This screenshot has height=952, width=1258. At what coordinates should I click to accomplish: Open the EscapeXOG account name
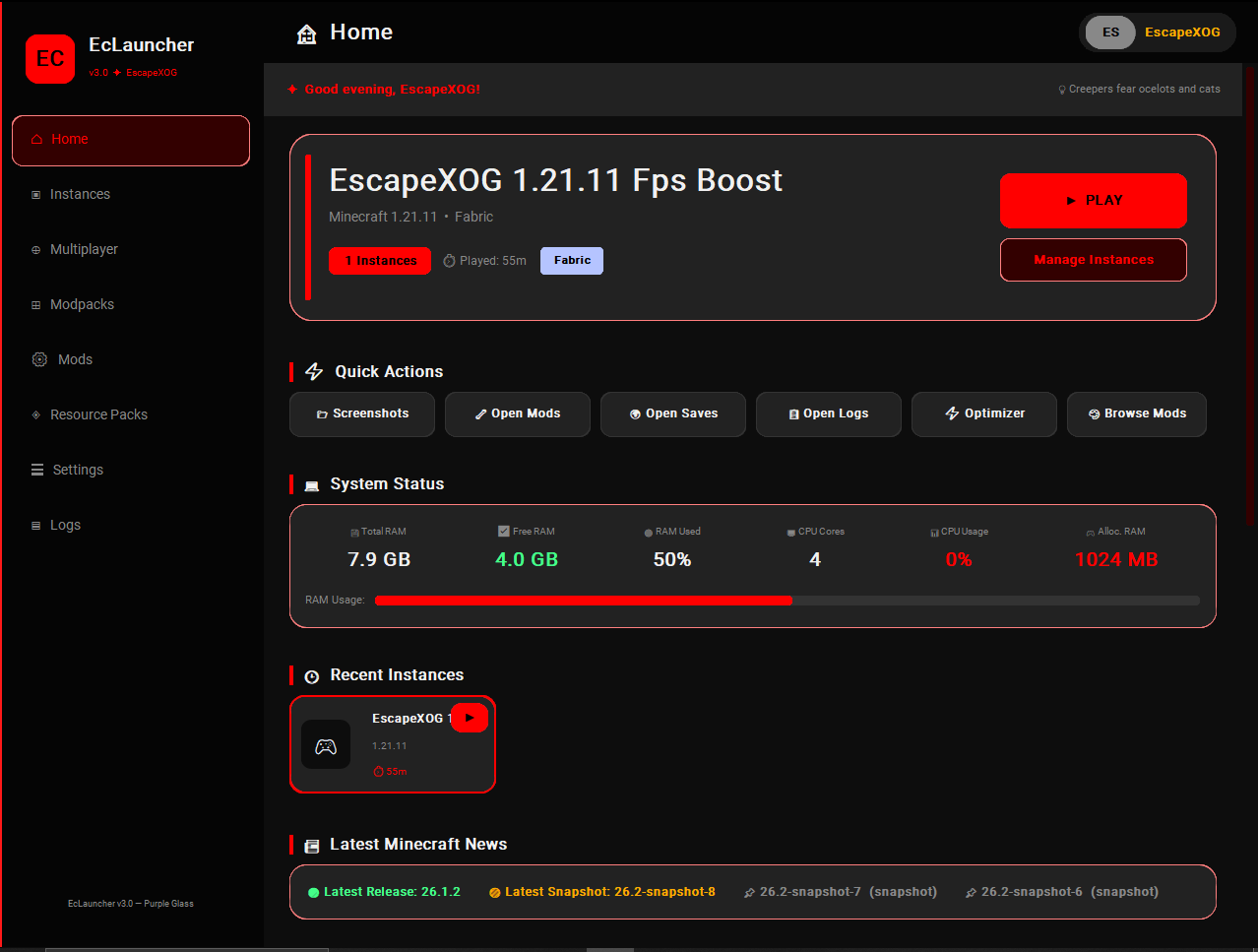(1182, 32)
